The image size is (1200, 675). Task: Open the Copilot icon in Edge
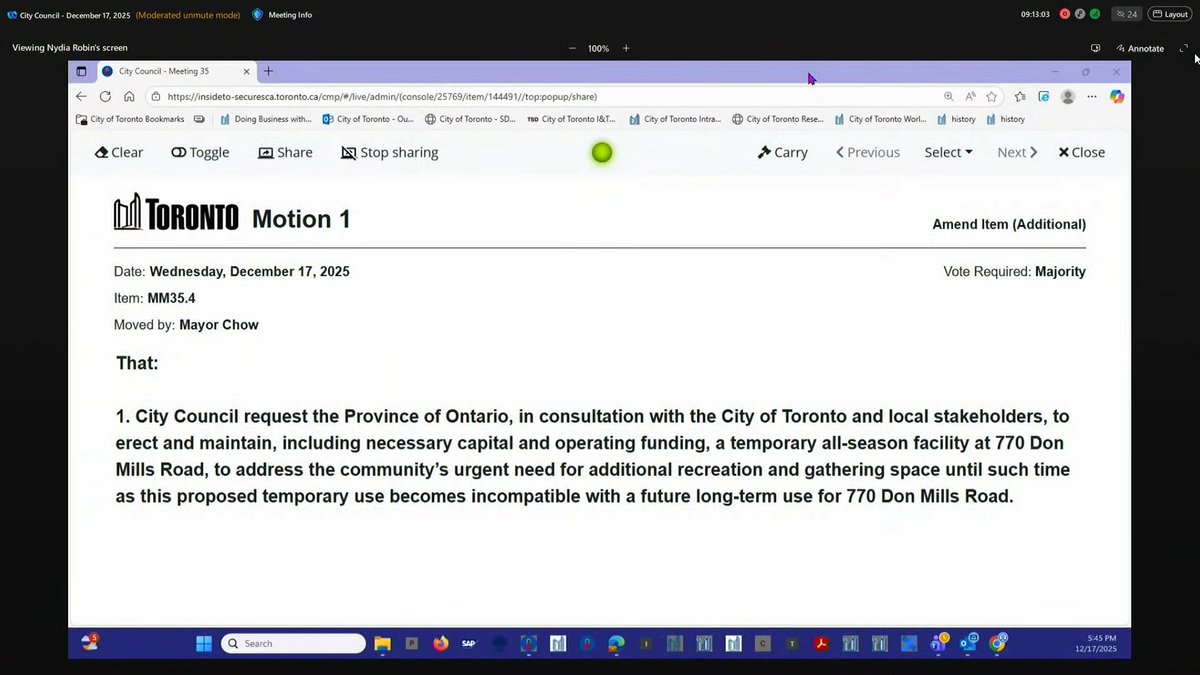coord(1117,97)
